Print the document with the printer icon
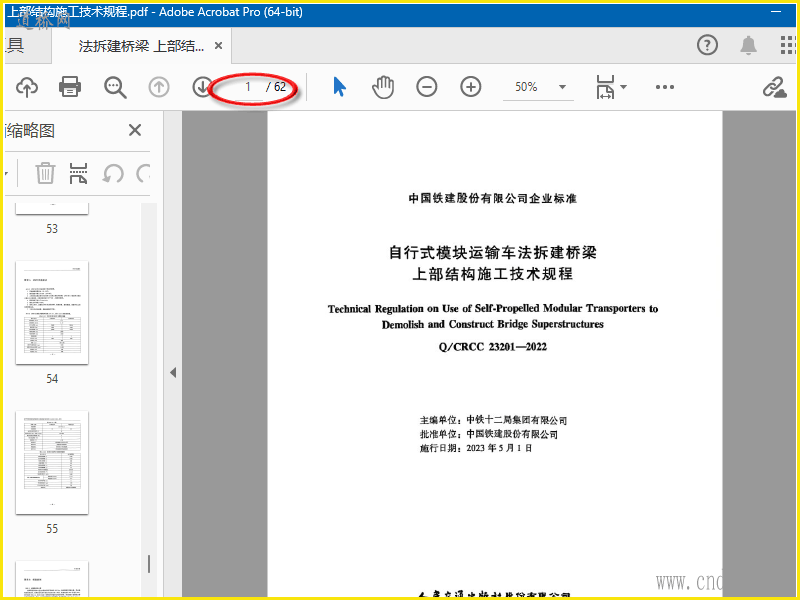Viewport: 800px width, 600px height. 70,87
